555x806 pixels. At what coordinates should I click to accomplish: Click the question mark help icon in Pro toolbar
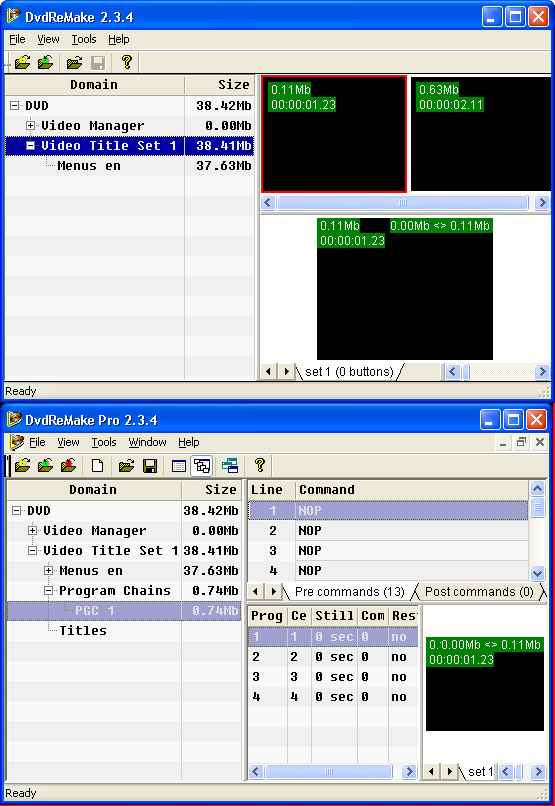(x=260, y=466)
